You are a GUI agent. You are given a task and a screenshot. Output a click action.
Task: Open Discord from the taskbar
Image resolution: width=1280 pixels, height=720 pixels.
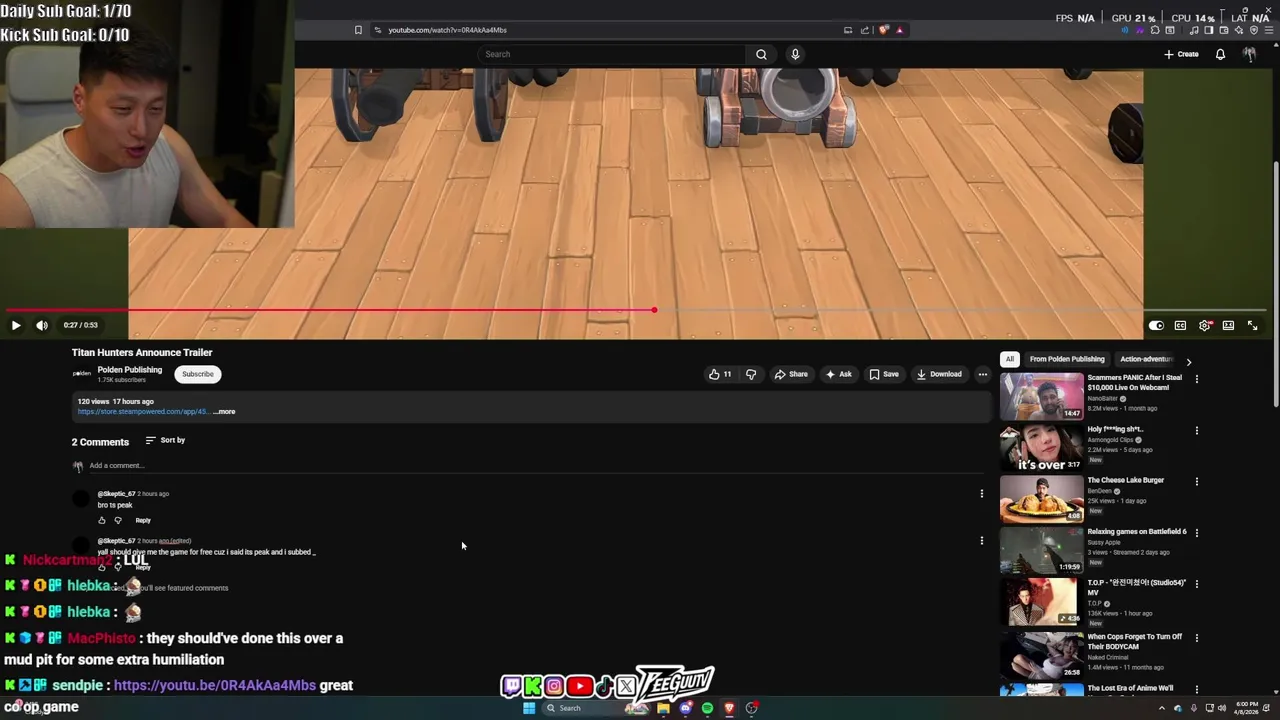tap(685, 708)
